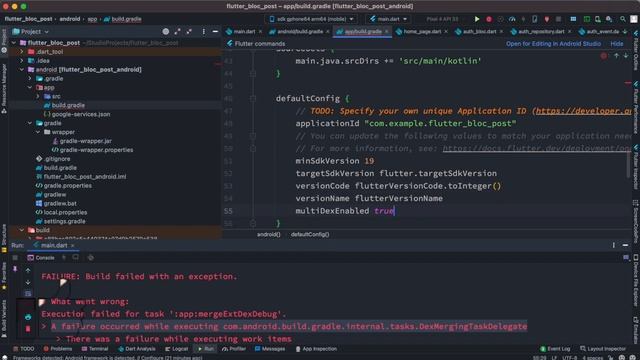Open Device File Explorer side panel
640x360 pixels.
636,280
